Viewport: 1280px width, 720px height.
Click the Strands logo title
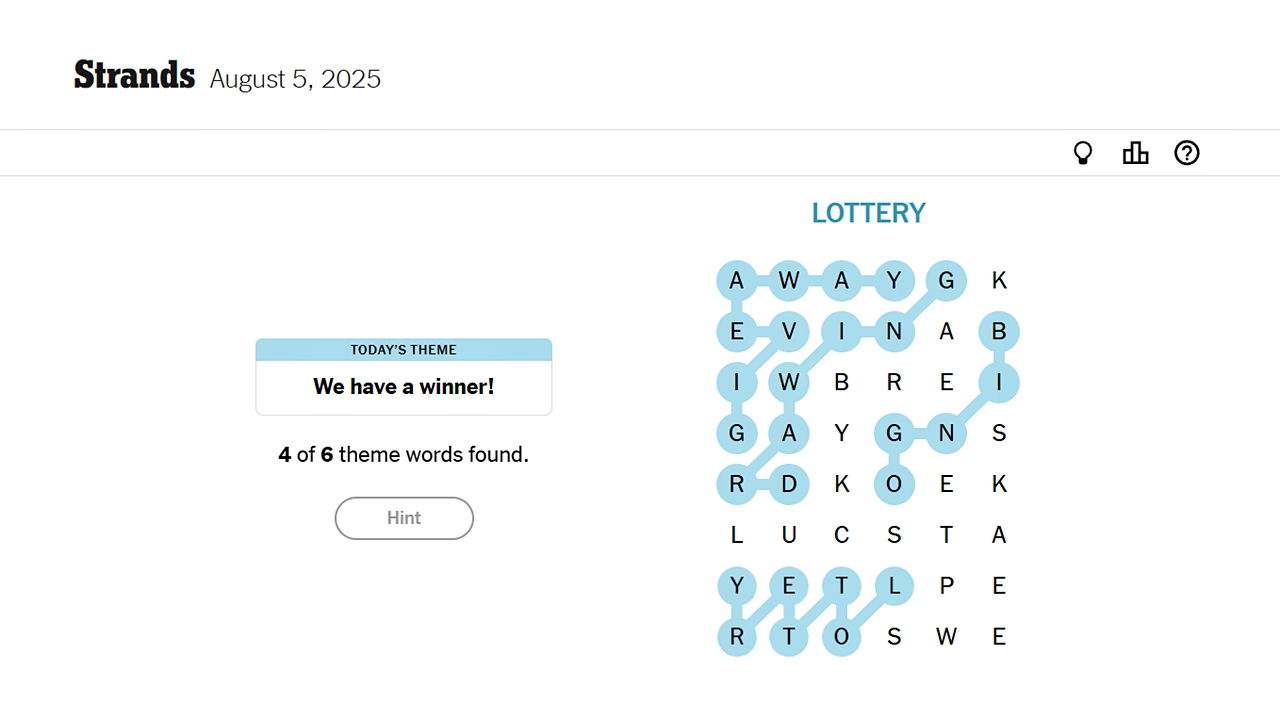pos(134,76)
